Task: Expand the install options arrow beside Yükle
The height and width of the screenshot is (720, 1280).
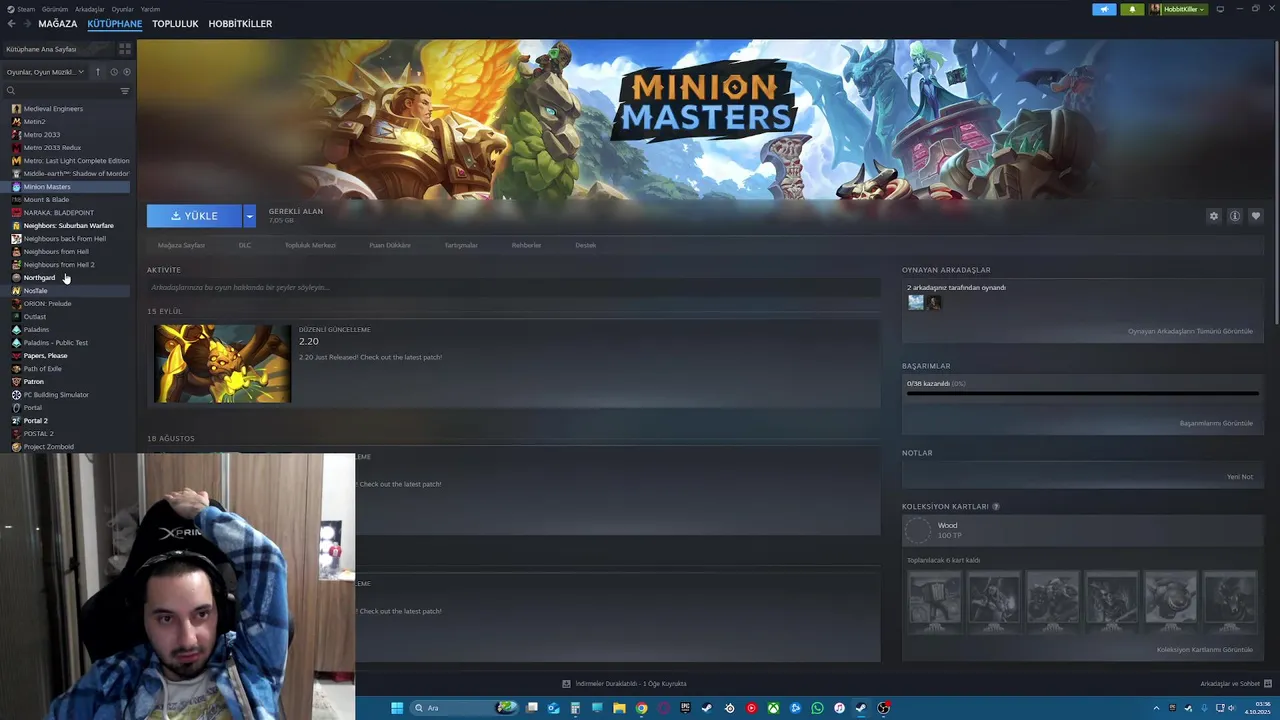Action: point(249,216)
